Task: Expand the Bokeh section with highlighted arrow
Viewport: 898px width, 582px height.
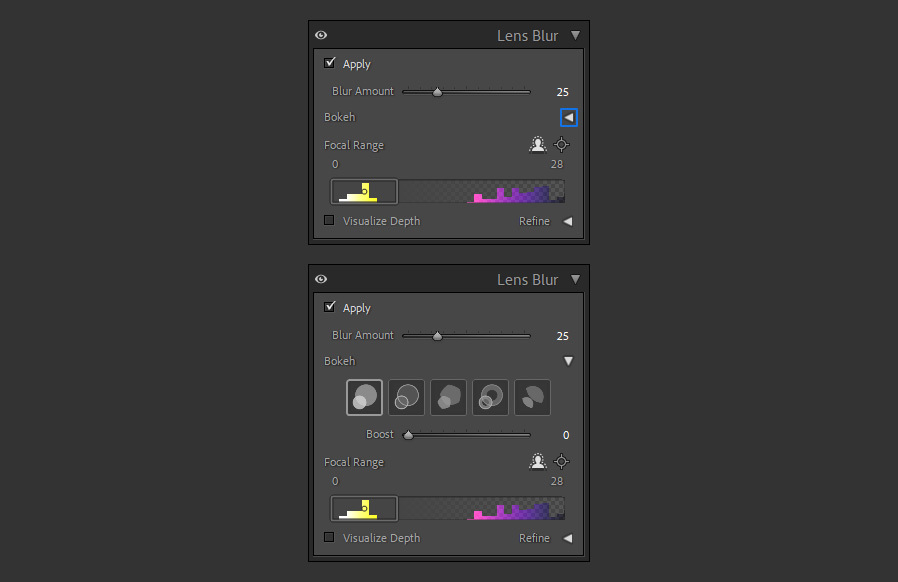Action: click(569, 117)
